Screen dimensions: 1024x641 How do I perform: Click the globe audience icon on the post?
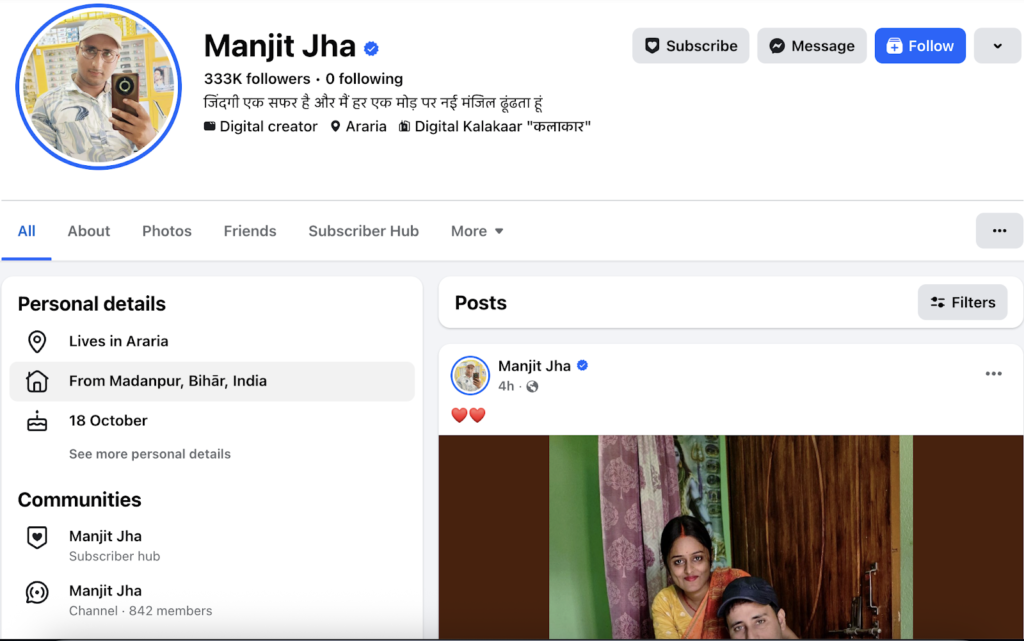[x=532, y=386]
